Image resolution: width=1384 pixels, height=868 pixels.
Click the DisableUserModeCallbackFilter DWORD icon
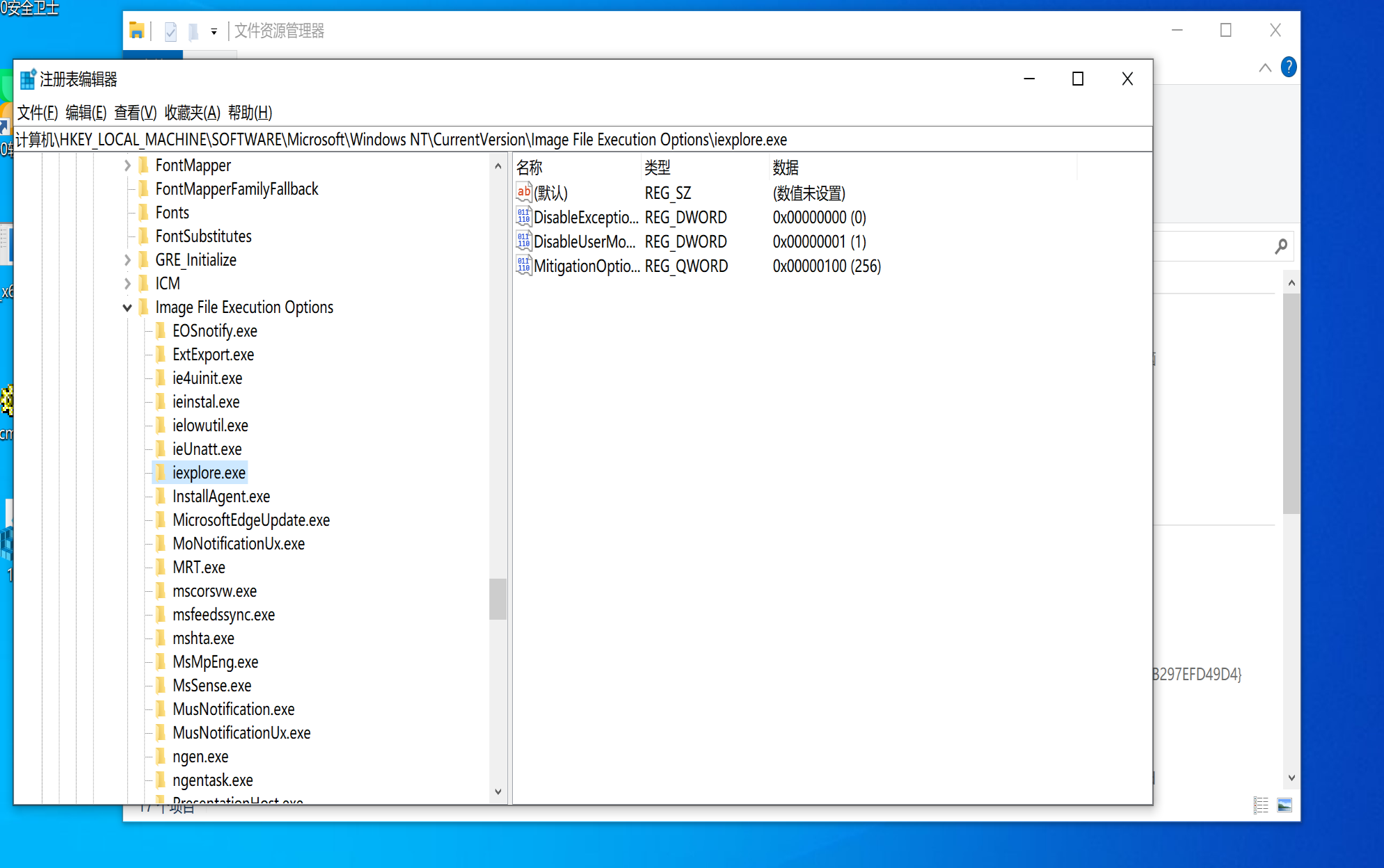tap(523, 241)
